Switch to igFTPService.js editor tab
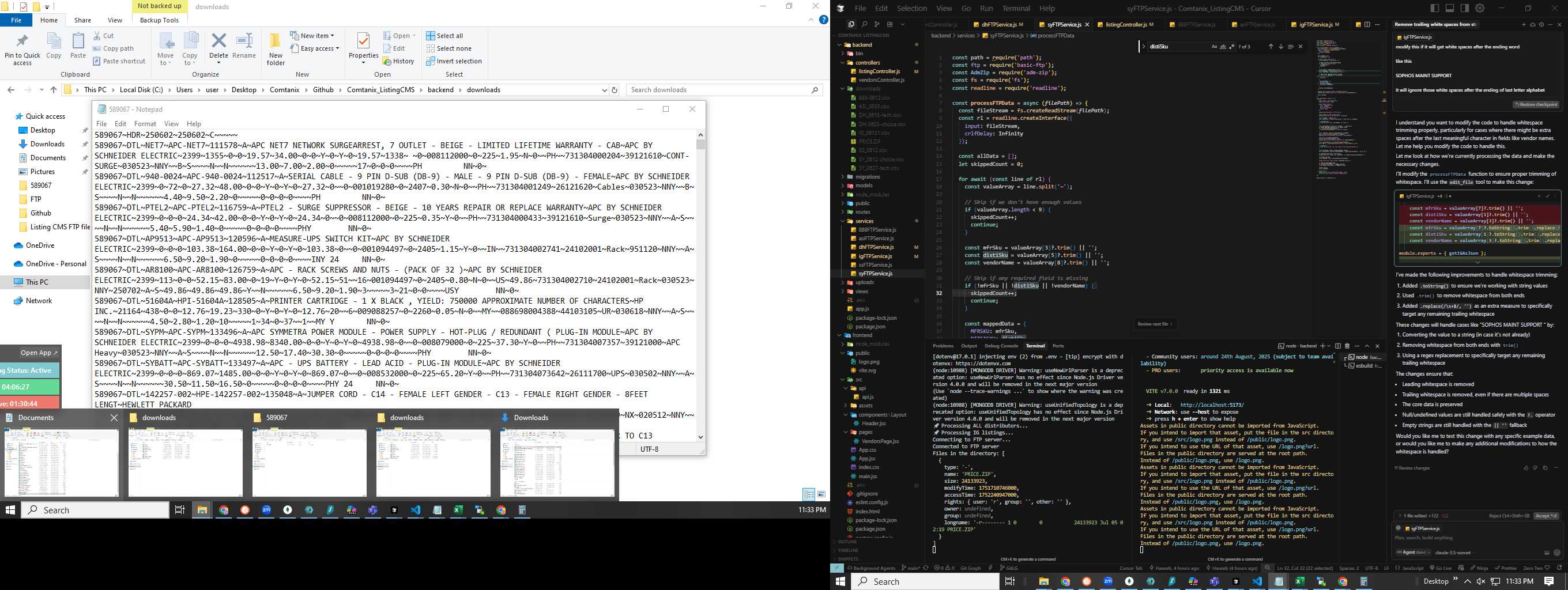 point(1315,24)
